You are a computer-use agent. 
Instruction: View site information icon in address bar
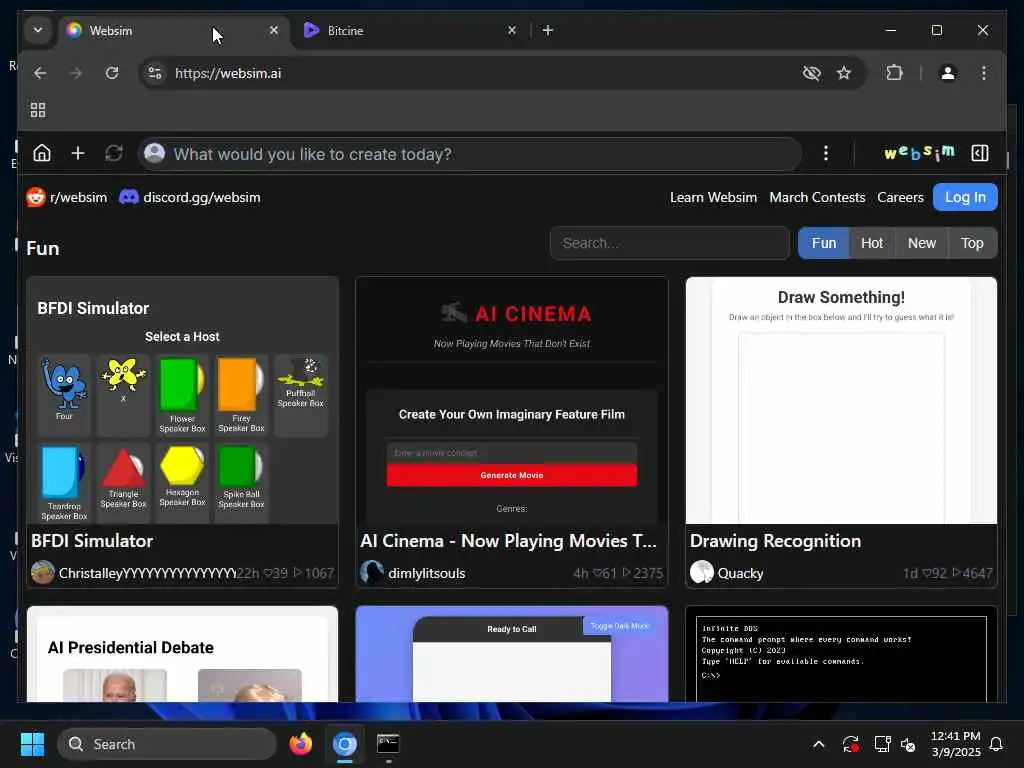tap(155, 73)
